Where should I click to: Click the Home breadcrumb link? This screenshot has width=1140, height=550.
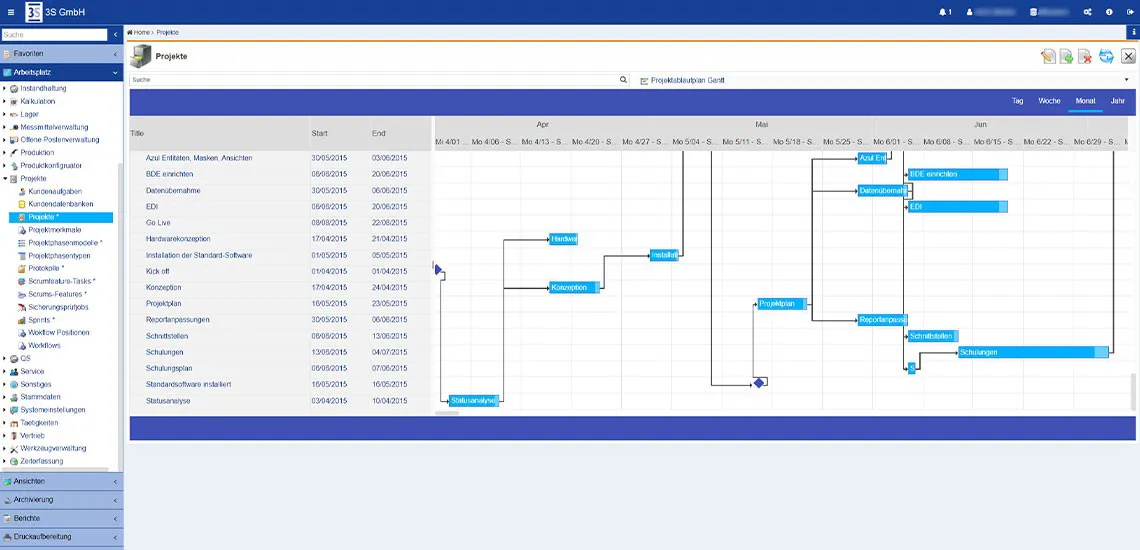coord(142,33)
